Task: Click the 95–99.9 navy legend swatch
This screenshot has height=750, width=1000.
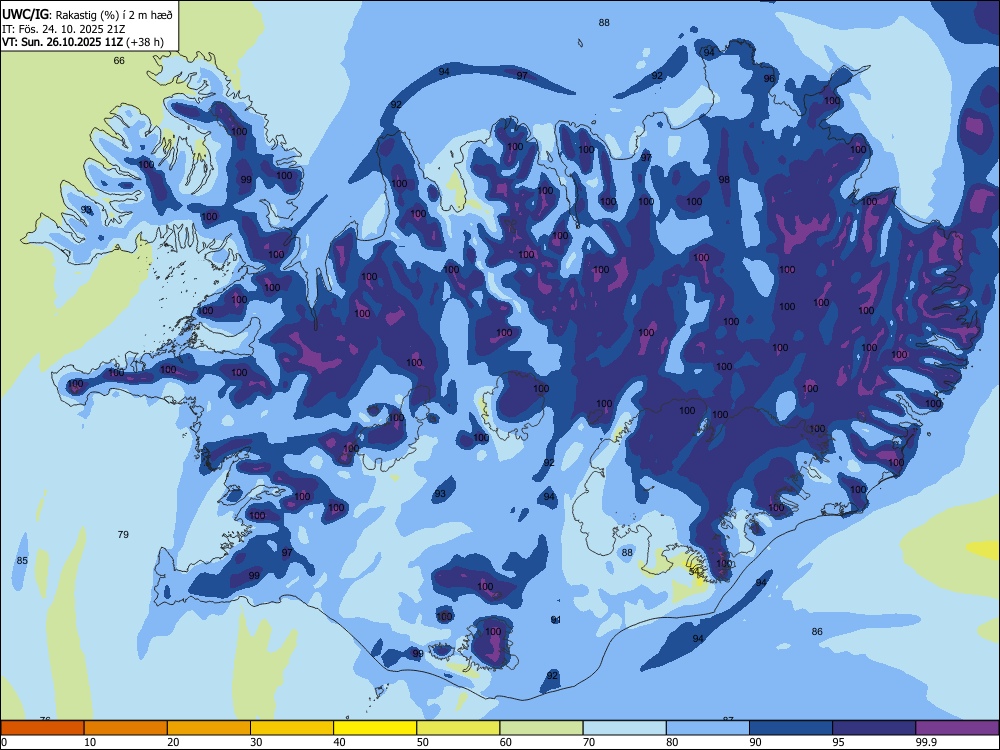Action: [874, 728]
